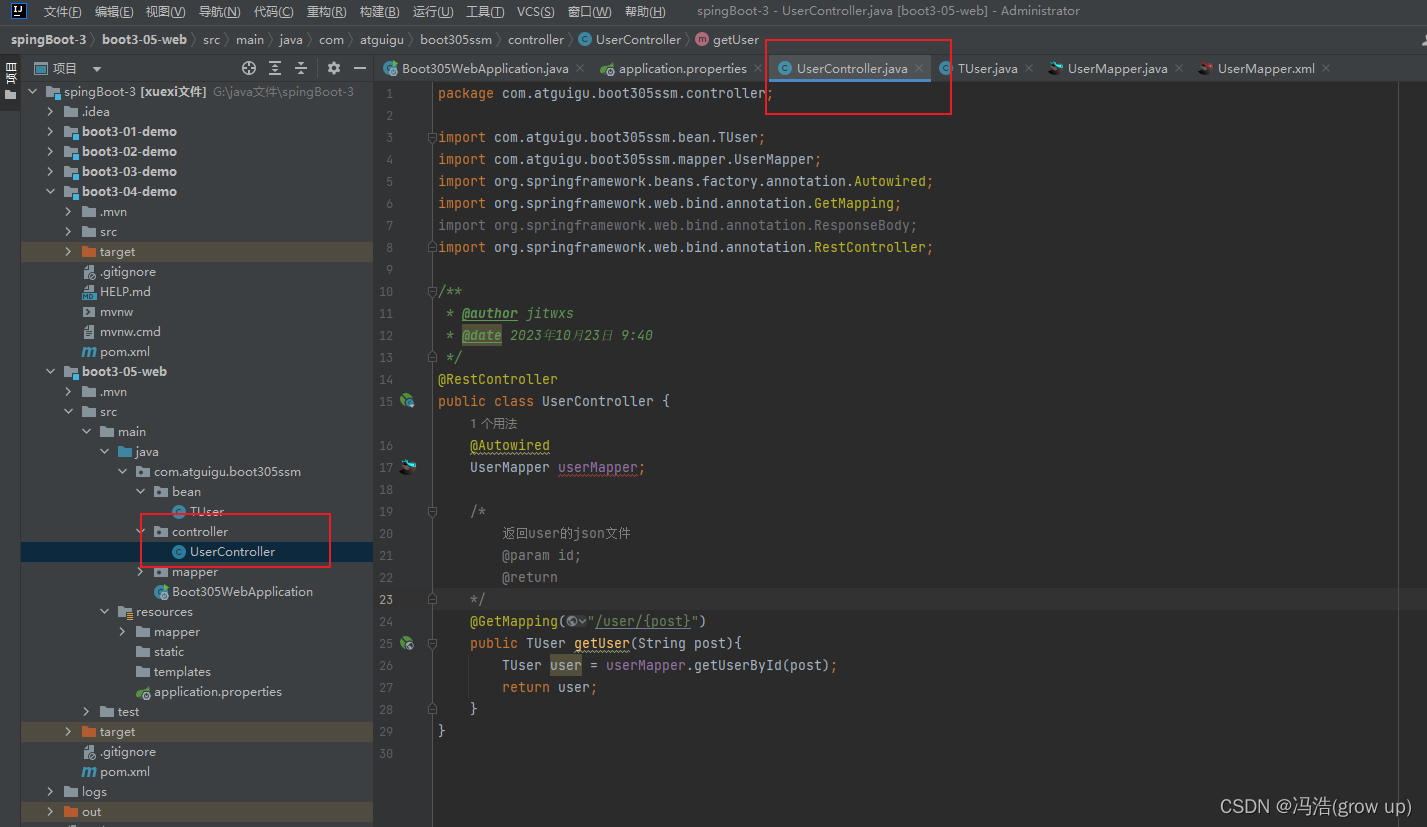
Task: Collapse the boot3-05-web module
Action: point(50,372)
